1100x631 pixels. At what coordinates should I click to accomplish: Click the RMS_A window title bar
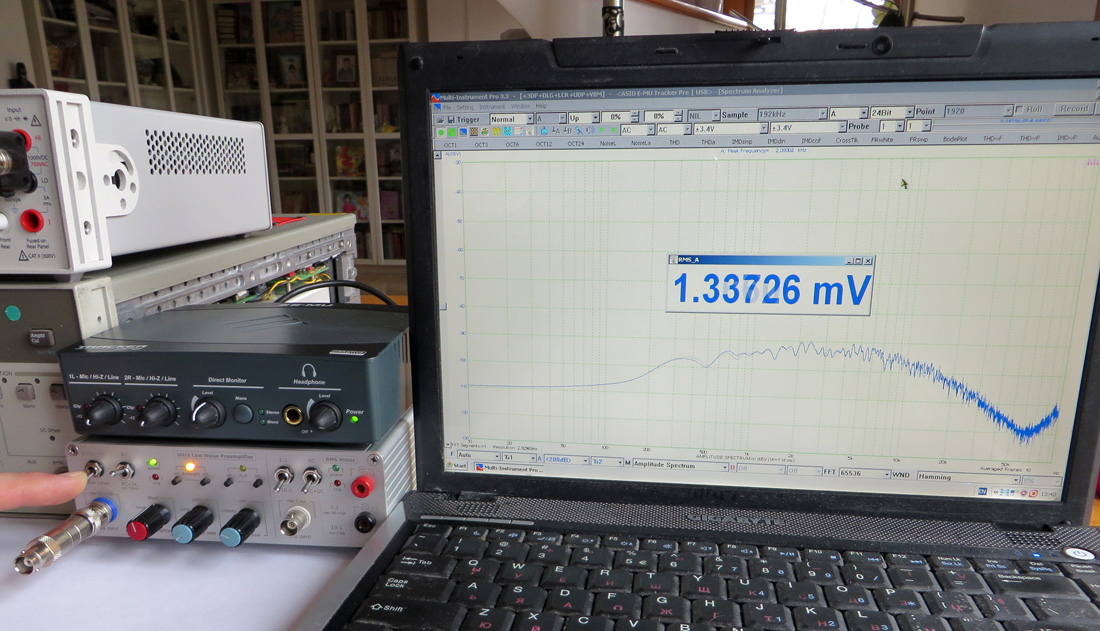pos(770,260)
